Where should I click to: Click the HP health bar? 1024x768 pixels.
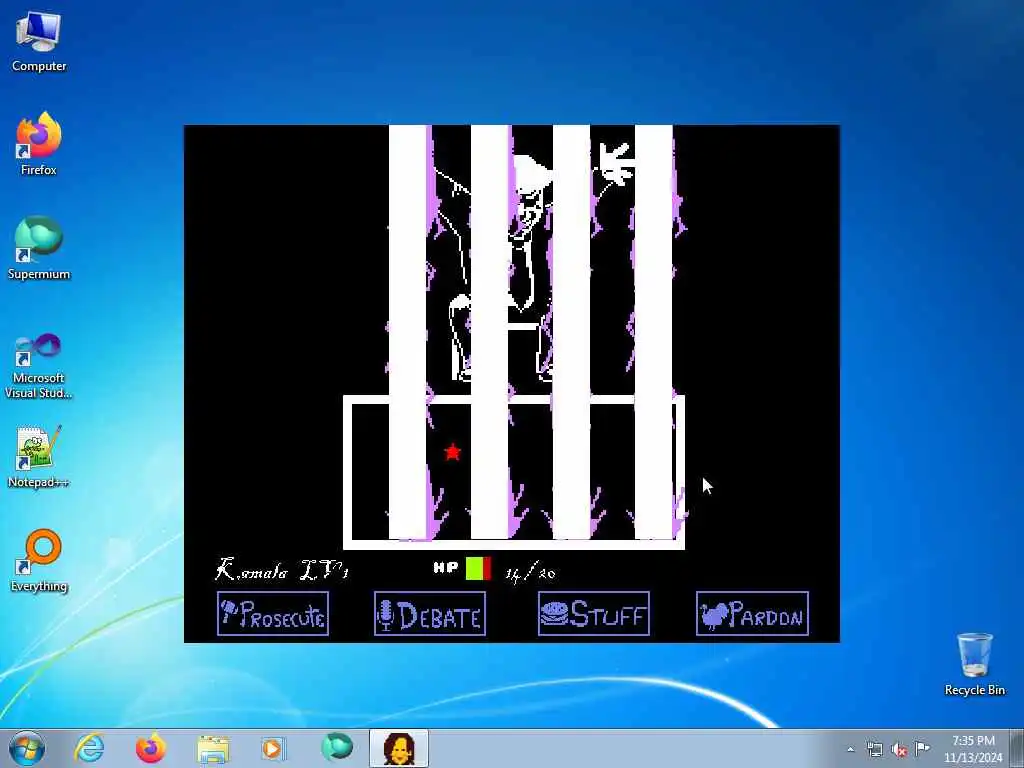point(478,568)
